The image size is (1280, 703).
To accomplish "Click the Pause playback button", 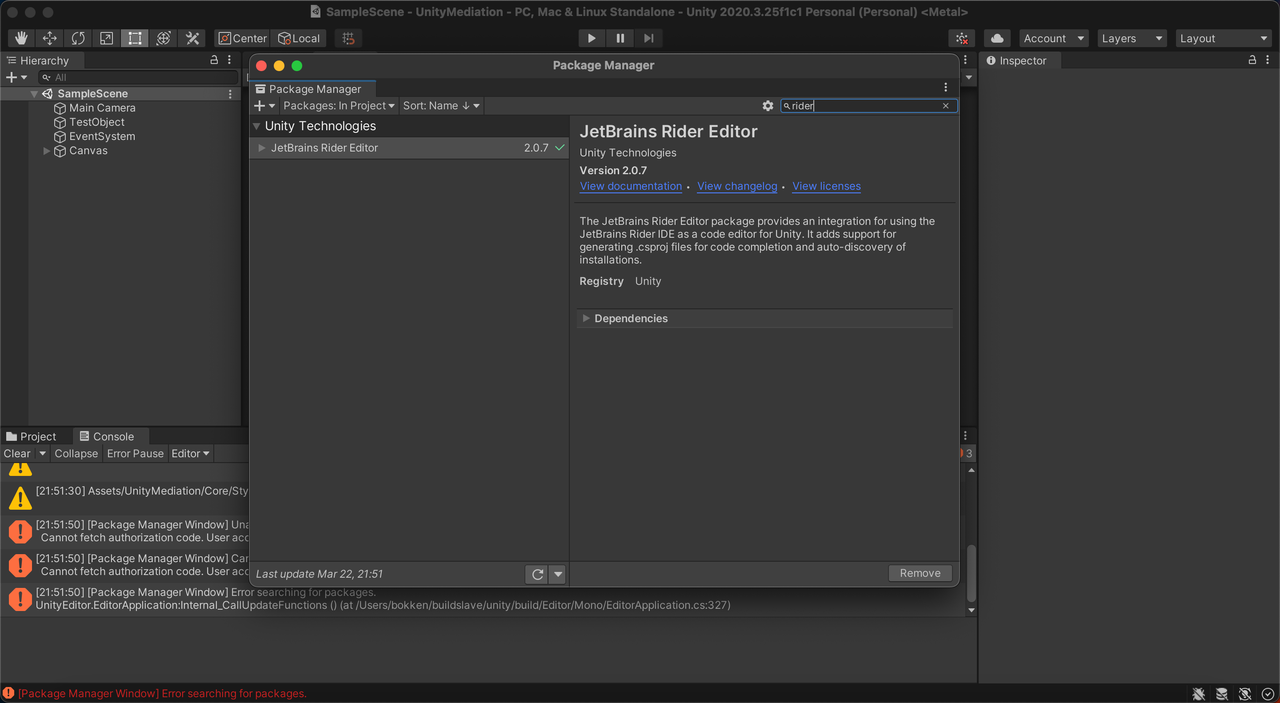I will tap(620, 38).
